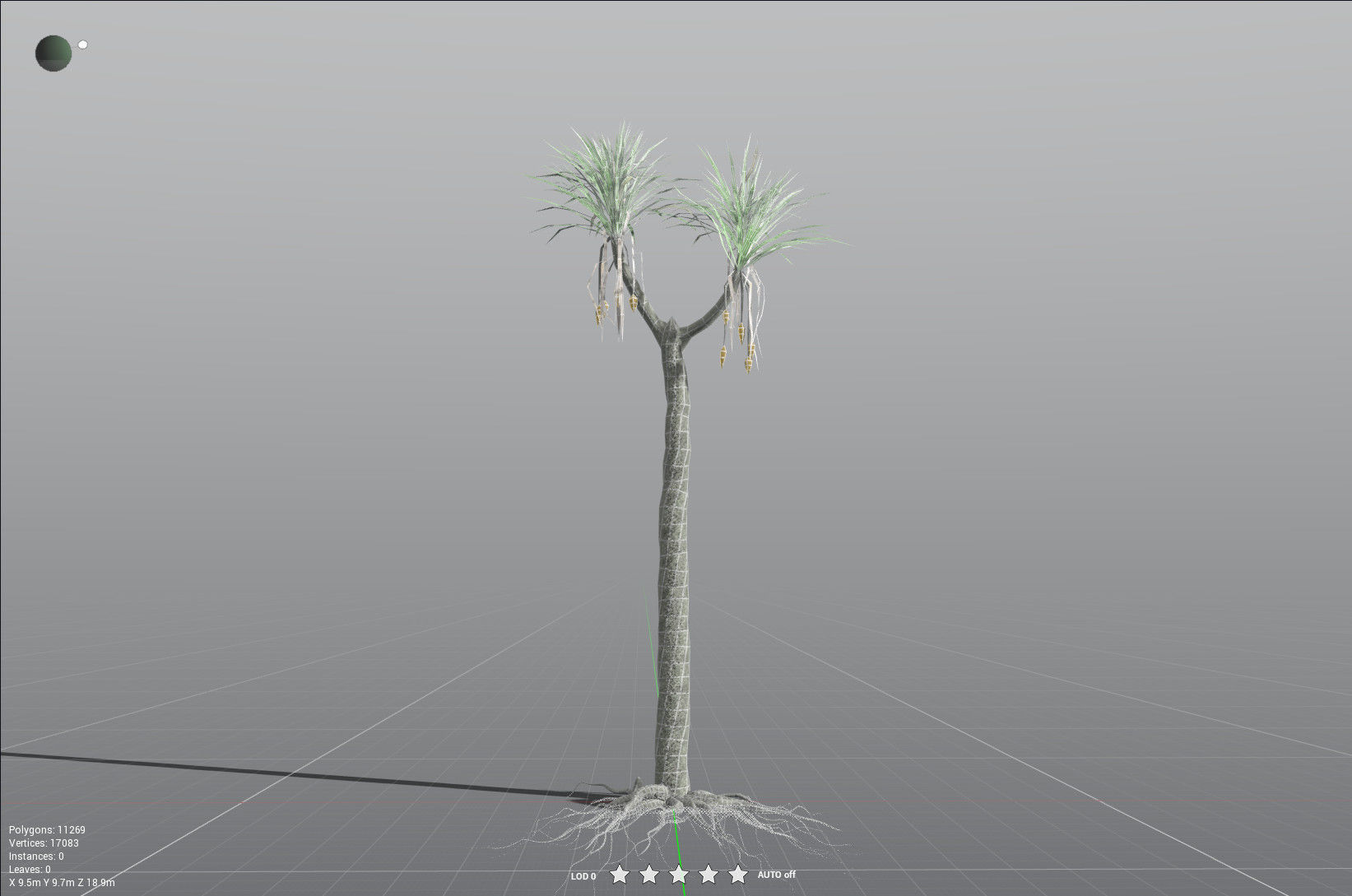Select the second LOD star
Screen dimensions: 1352x896
coord(648,874)
